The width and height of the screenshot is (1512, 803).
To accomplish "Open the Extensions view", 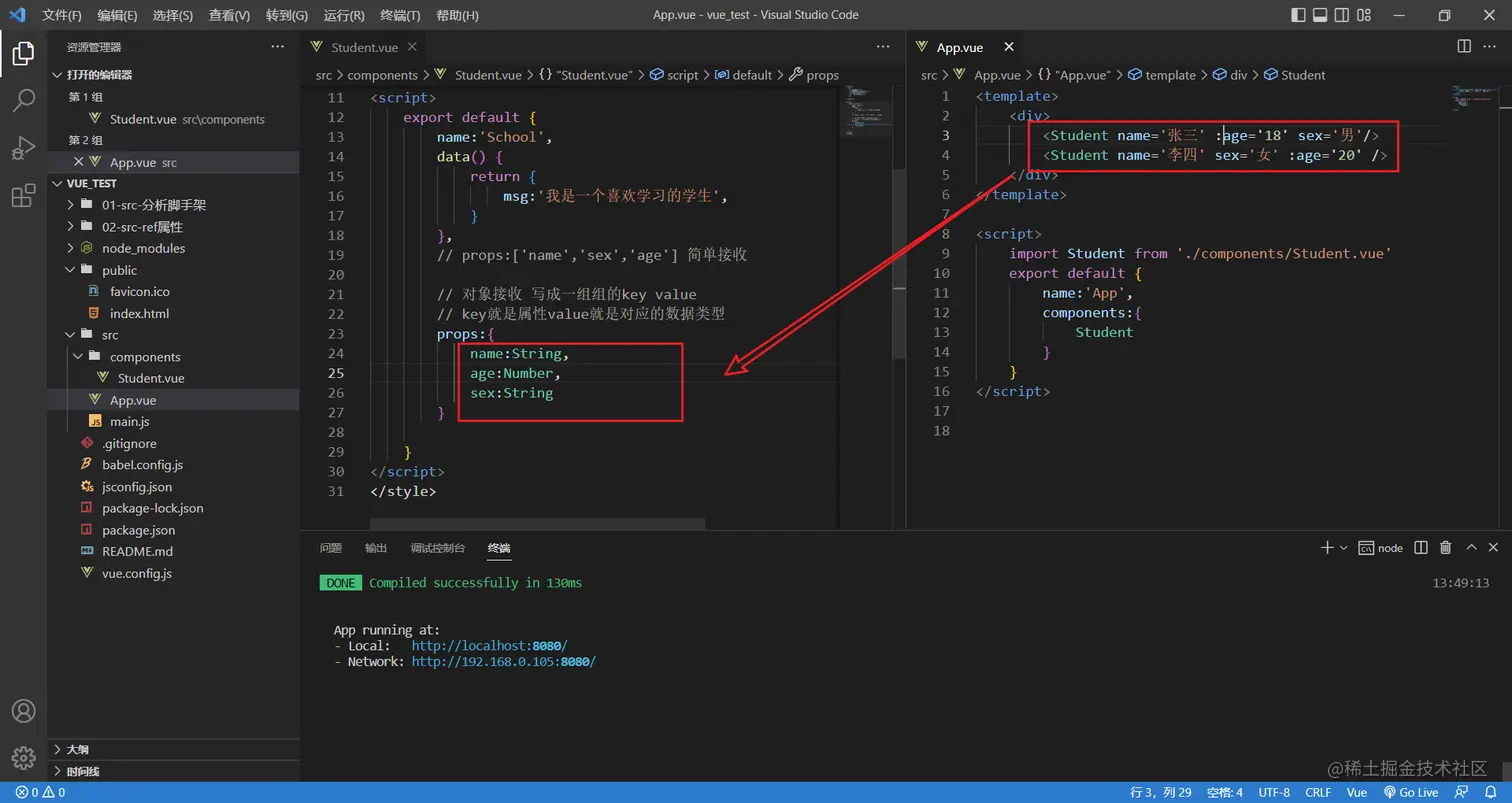I will tap(23, 196).
